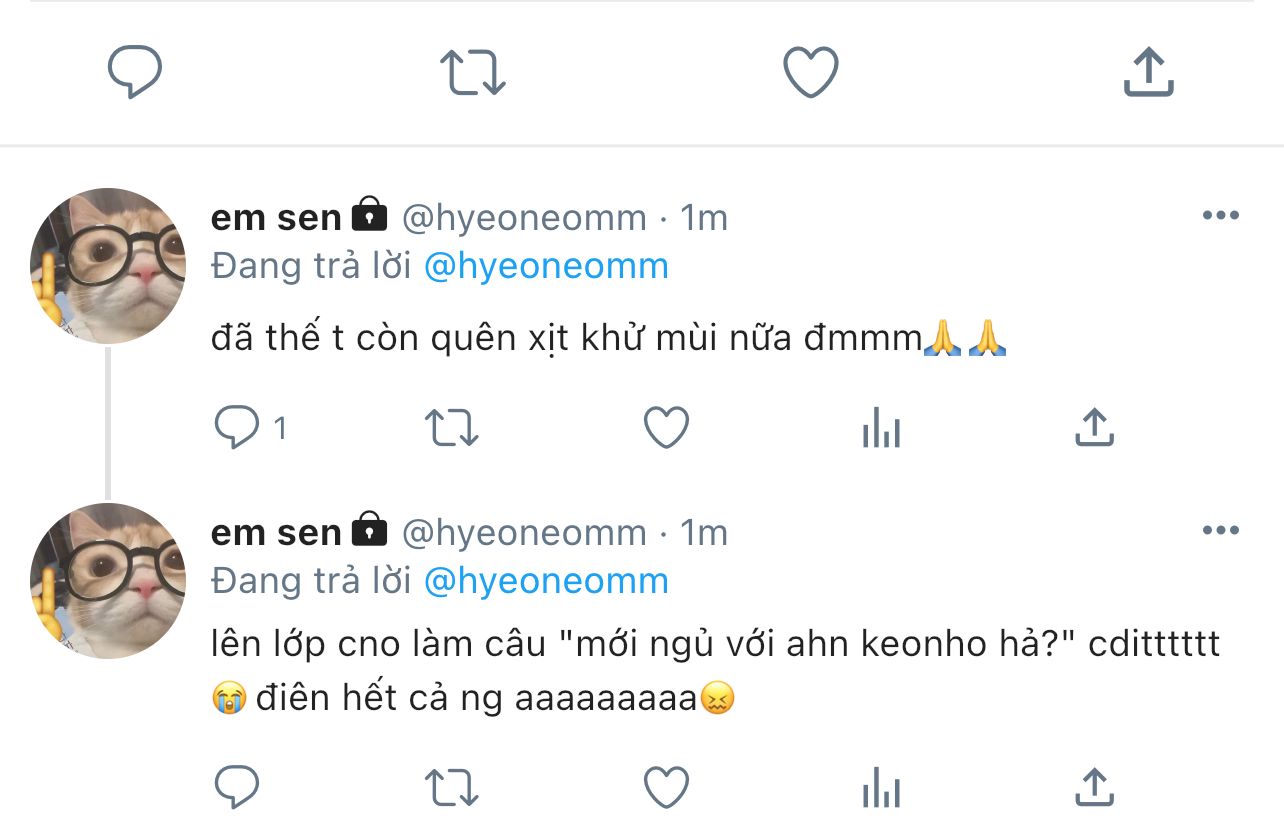Open more options for 'xịt khử mùi' tweet

(x=1220, y=216)
